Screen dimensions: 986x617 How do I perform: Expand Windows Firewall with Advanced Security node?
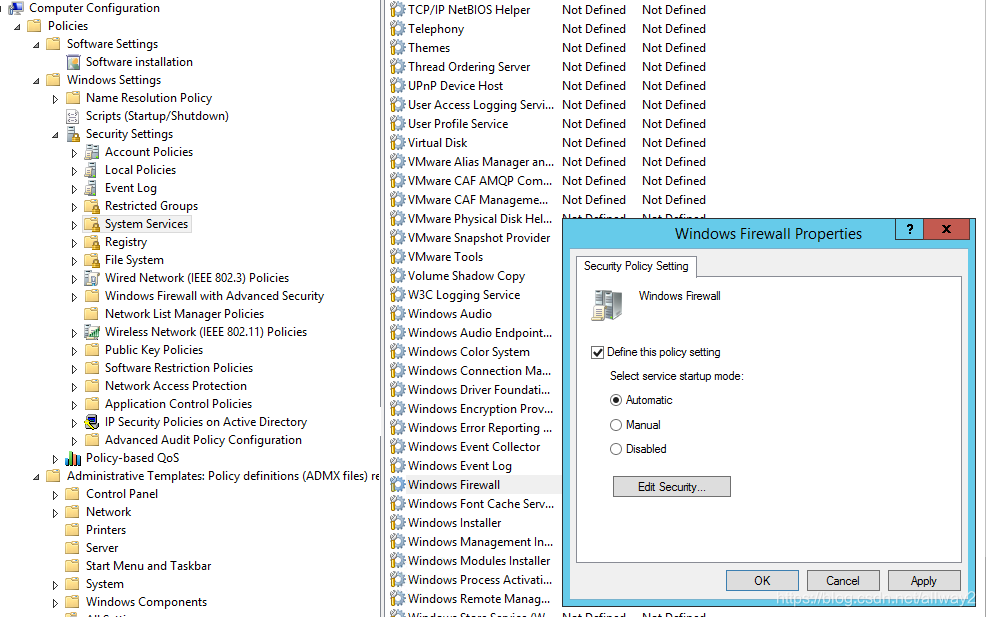pyautogui.click(x=74, y=297)
